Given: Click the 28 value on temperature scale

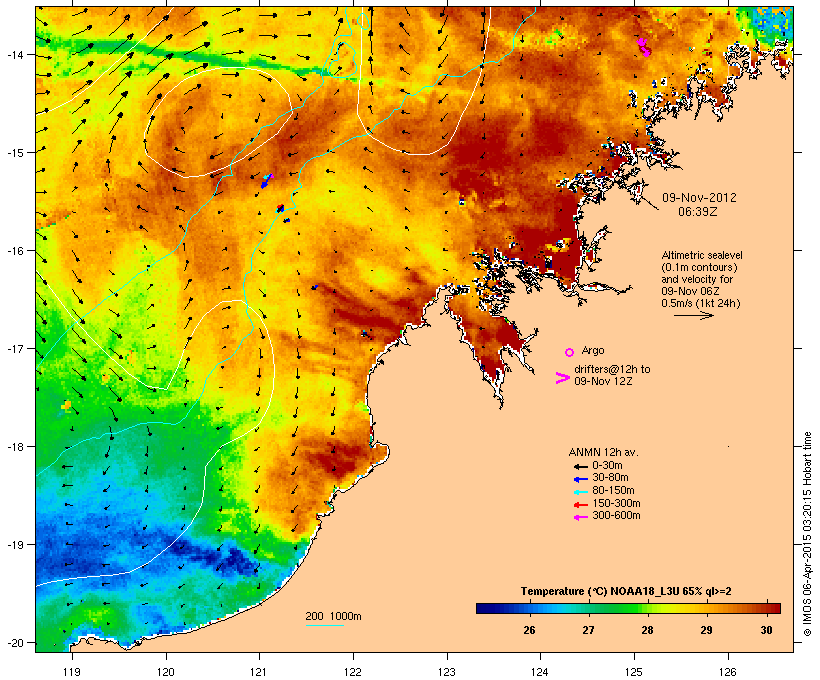Looking at the screenshot, I should [647, 630].
